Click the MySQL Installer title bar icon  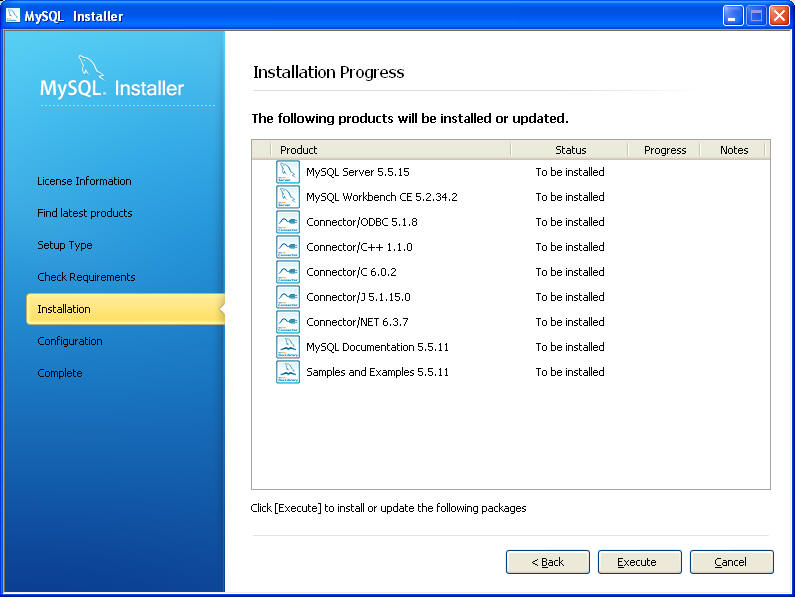13,15
